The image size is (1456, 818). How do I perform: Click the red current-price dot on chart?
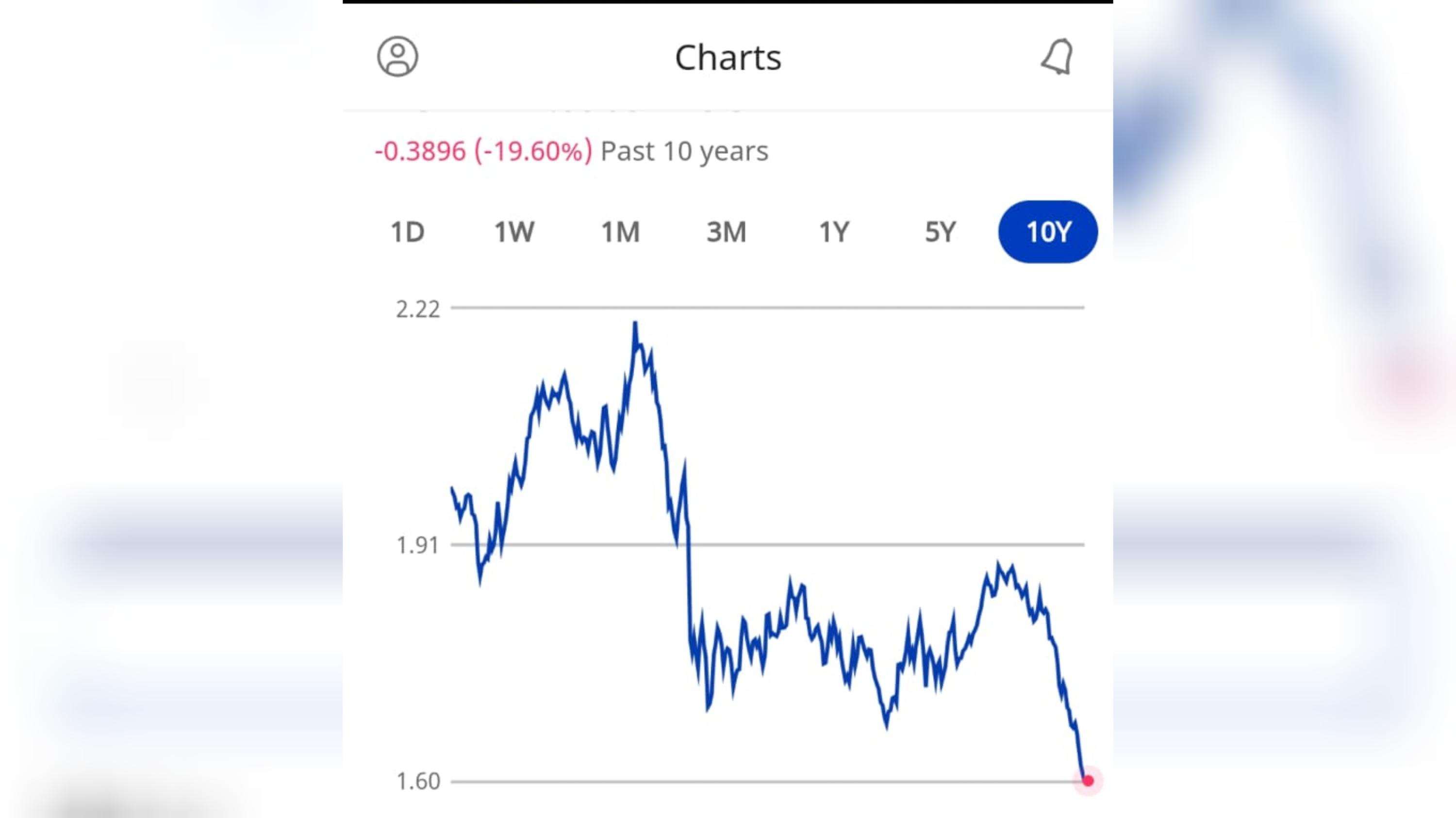point(1088,781)
